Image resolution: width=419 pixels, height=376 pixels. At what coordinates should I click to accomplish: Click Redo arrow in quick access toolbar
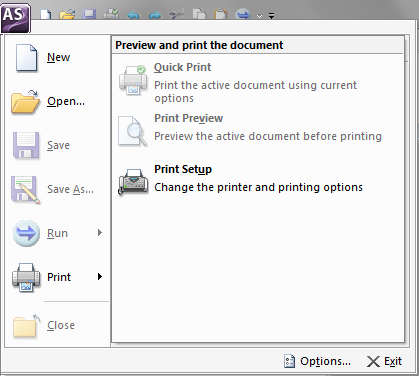point(155,15)
